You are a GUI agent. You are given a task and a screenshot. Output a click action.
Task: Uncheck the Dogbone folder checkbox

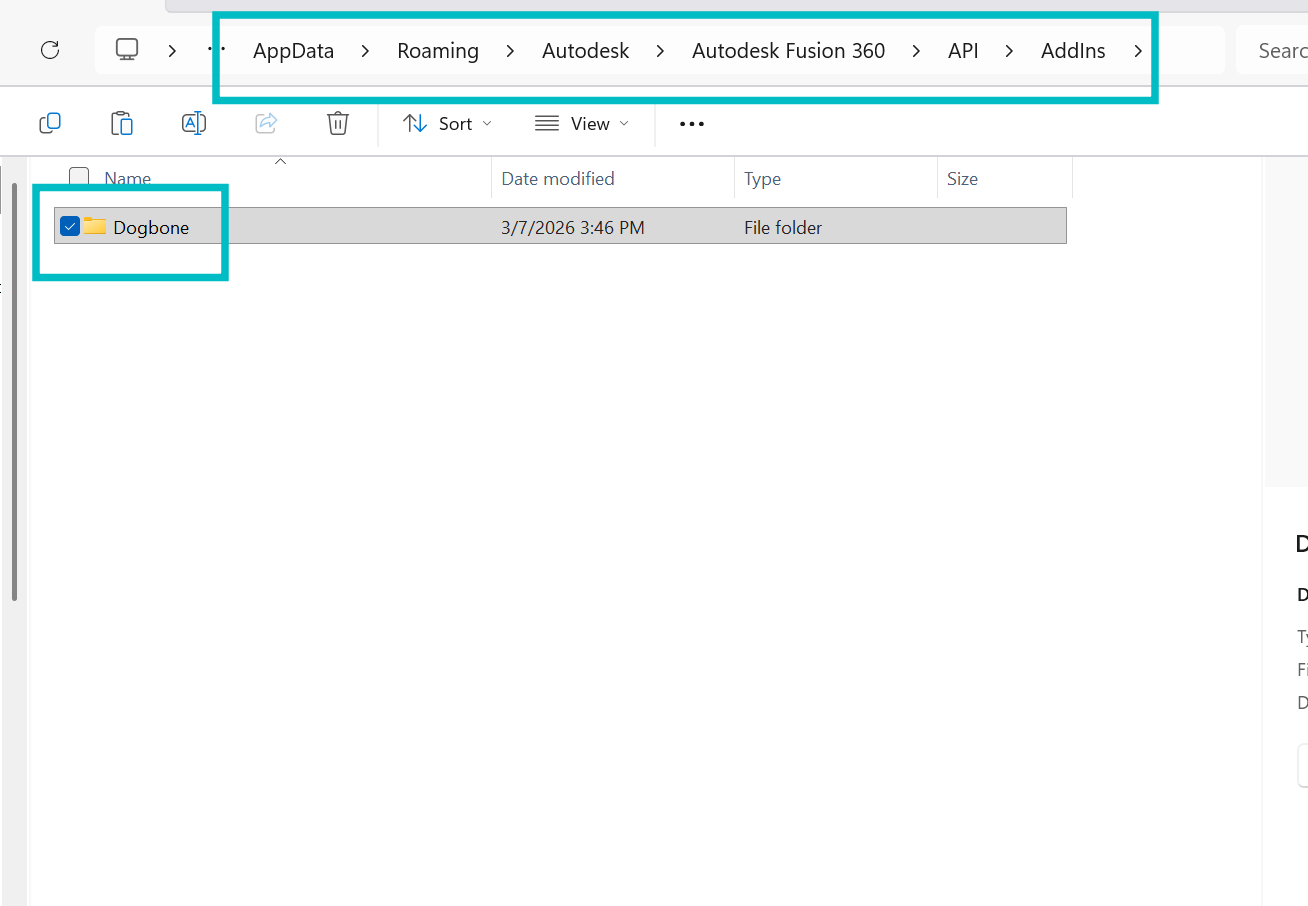[x=70, y=226]
